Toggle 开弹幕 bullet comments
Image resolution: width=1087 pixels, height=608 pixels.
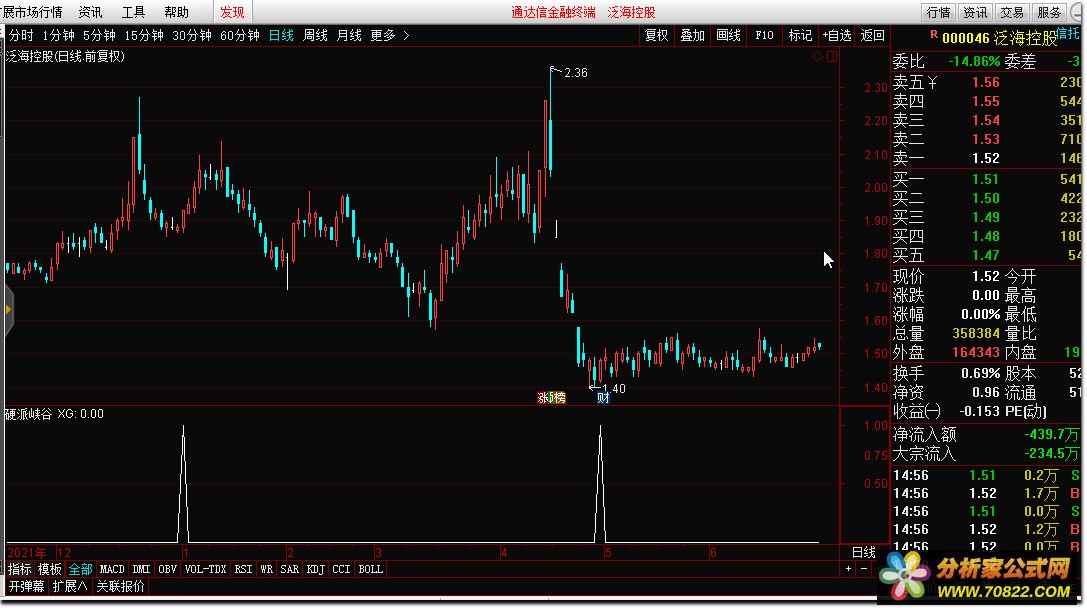[x=26, y=587]
